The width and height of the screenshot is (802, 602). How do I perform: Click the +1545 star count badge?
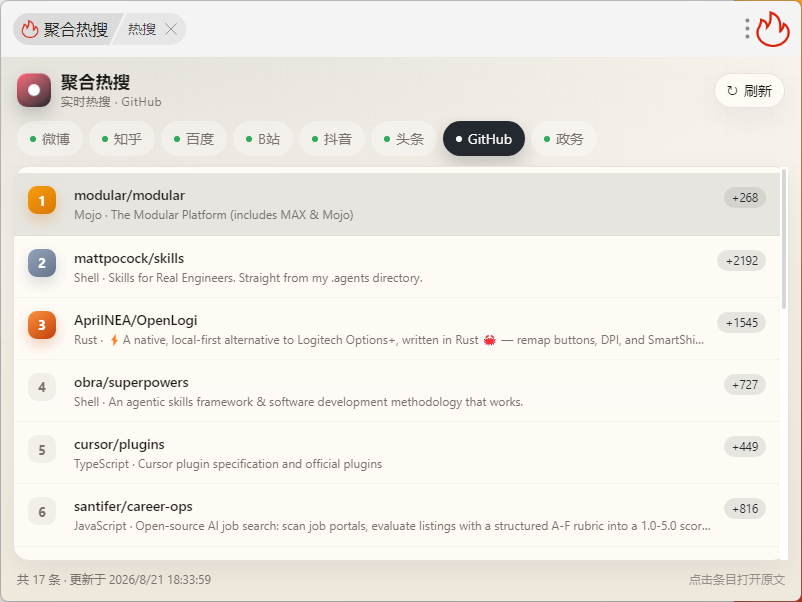tap(742, 322)
